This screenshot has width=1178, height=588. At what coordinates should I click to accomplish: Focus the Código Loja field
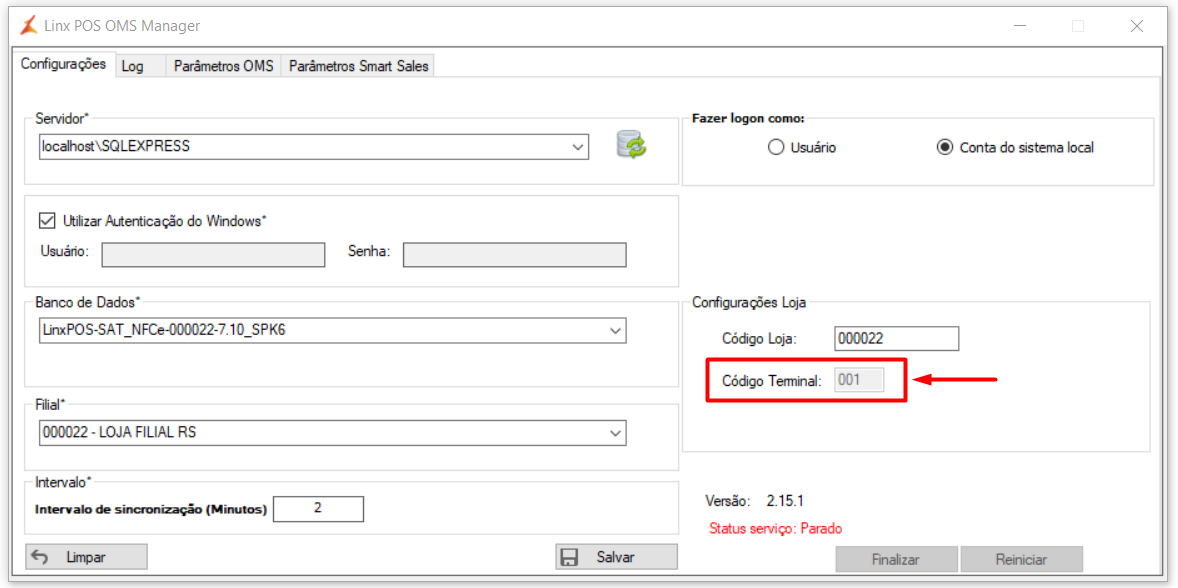point(896,339)
